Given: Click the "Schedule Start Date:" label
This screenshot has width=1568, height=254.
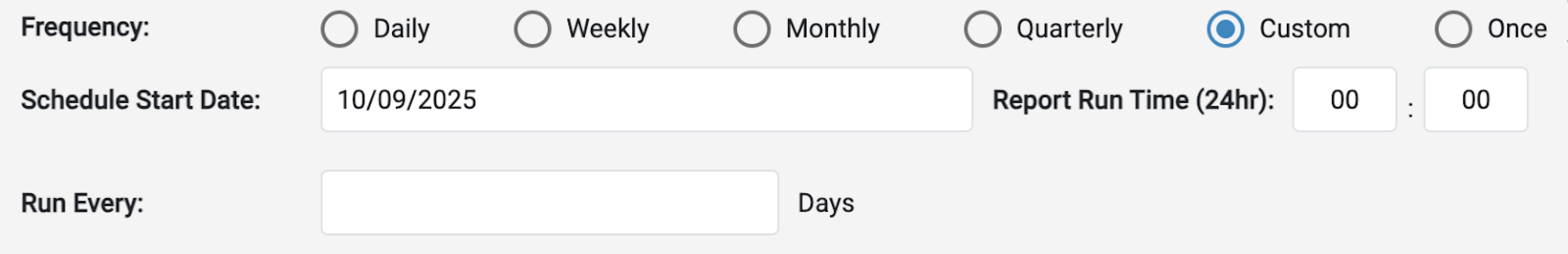Looking at the screenshot, I should [141, 100].
